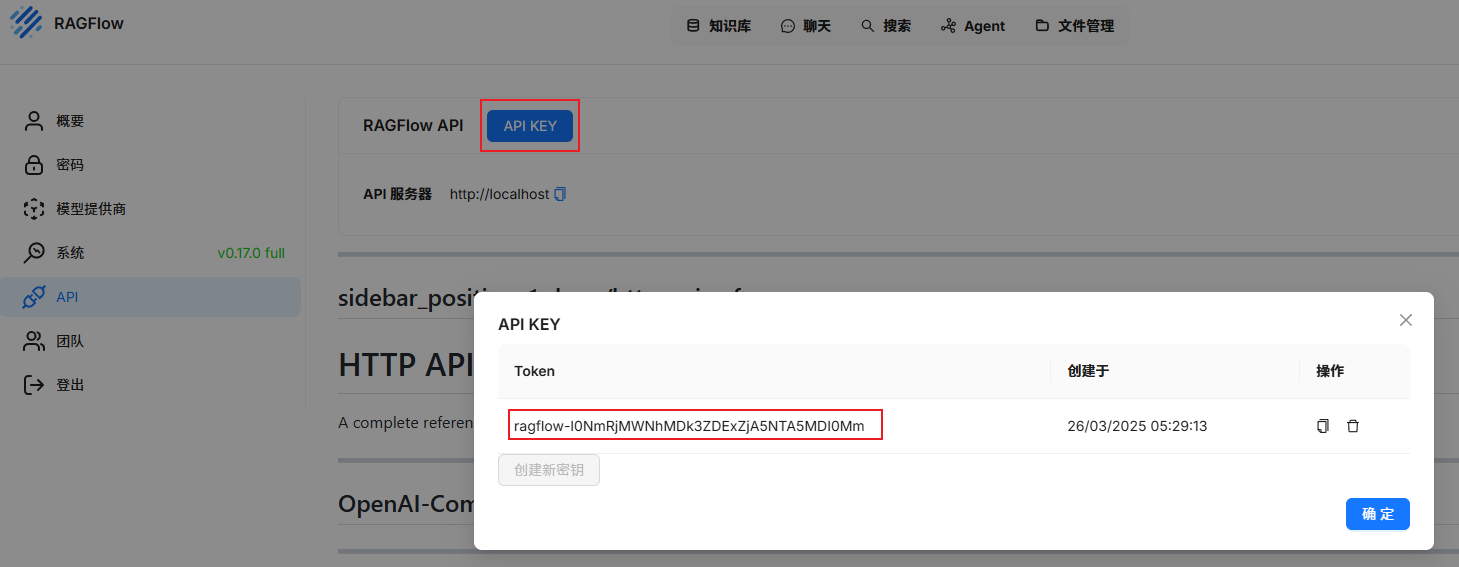Click the 知识库 database icon
This screenshot has height=567, width=1459.
coord(693,26)
